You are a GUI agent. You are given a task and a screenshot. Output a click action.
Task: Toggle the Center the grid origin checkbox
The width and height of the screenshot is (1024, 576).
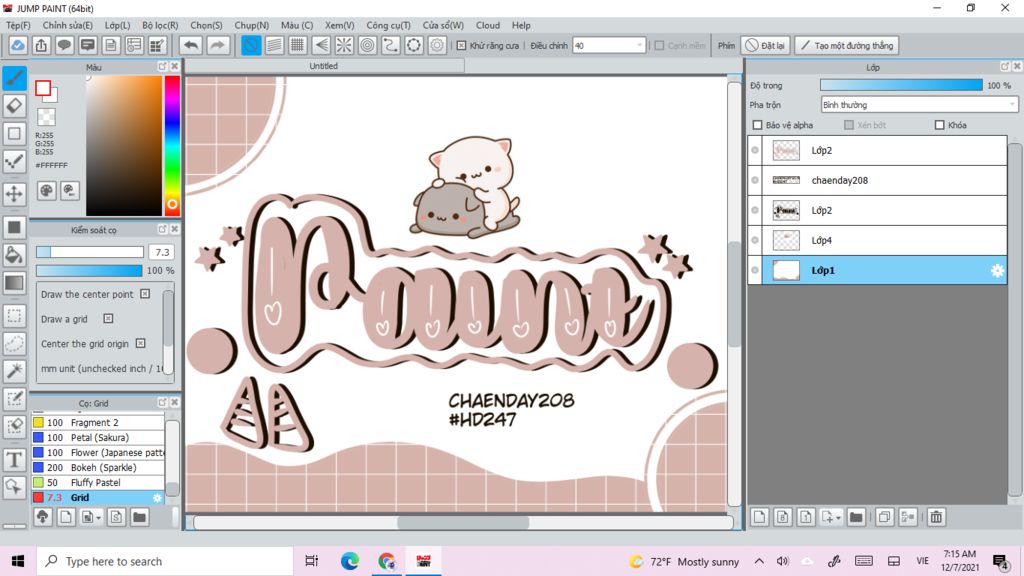tap(140, 344)
